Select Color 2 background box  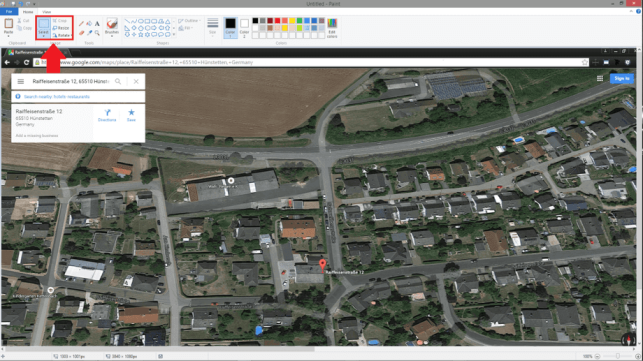(244, 28)
